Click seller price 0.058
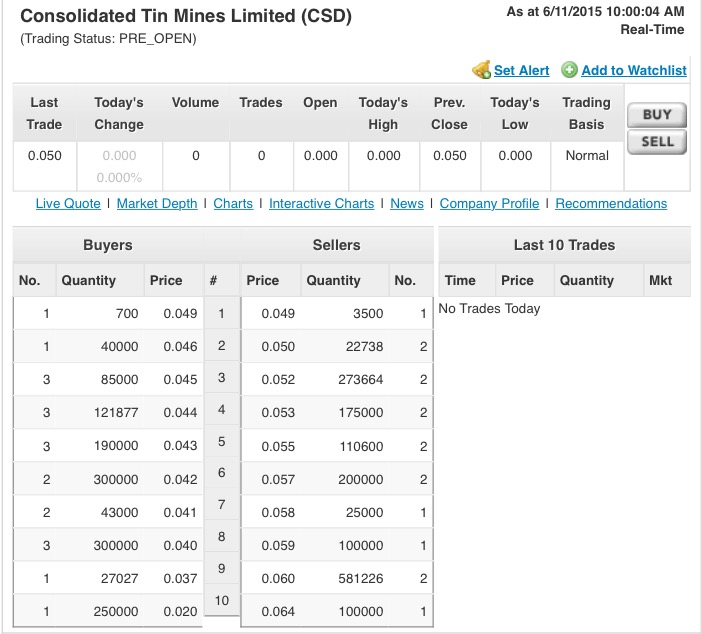 tap(278, 512)
